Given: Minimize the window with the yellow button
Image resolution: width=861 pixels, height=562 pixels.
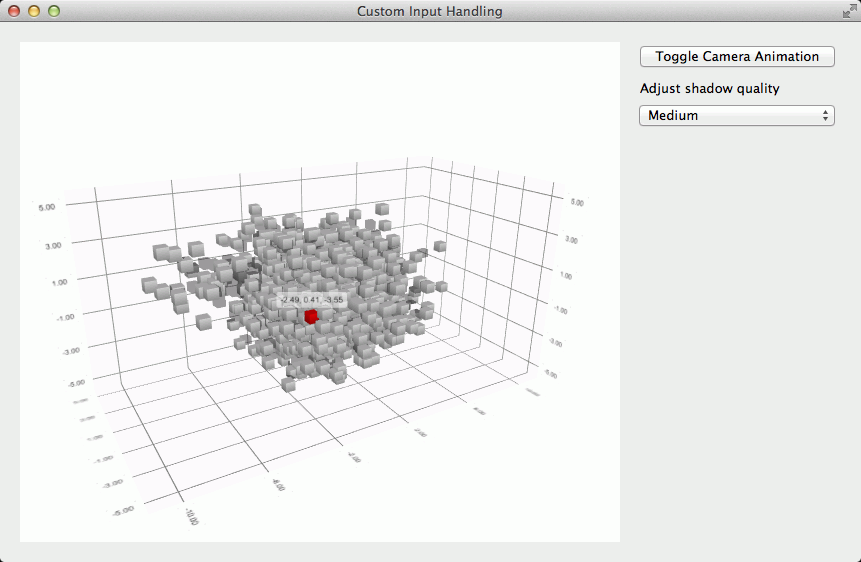Looking at the screenshot, I should tap(34, 11).
